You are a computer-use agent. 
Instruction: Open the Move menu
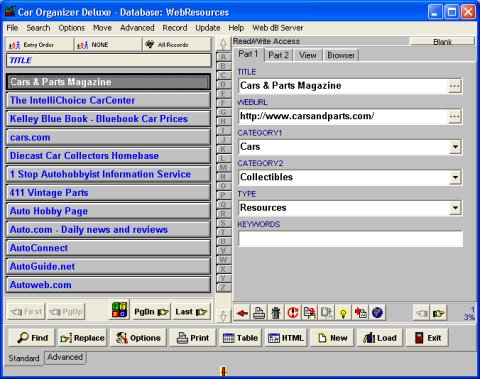102,28
